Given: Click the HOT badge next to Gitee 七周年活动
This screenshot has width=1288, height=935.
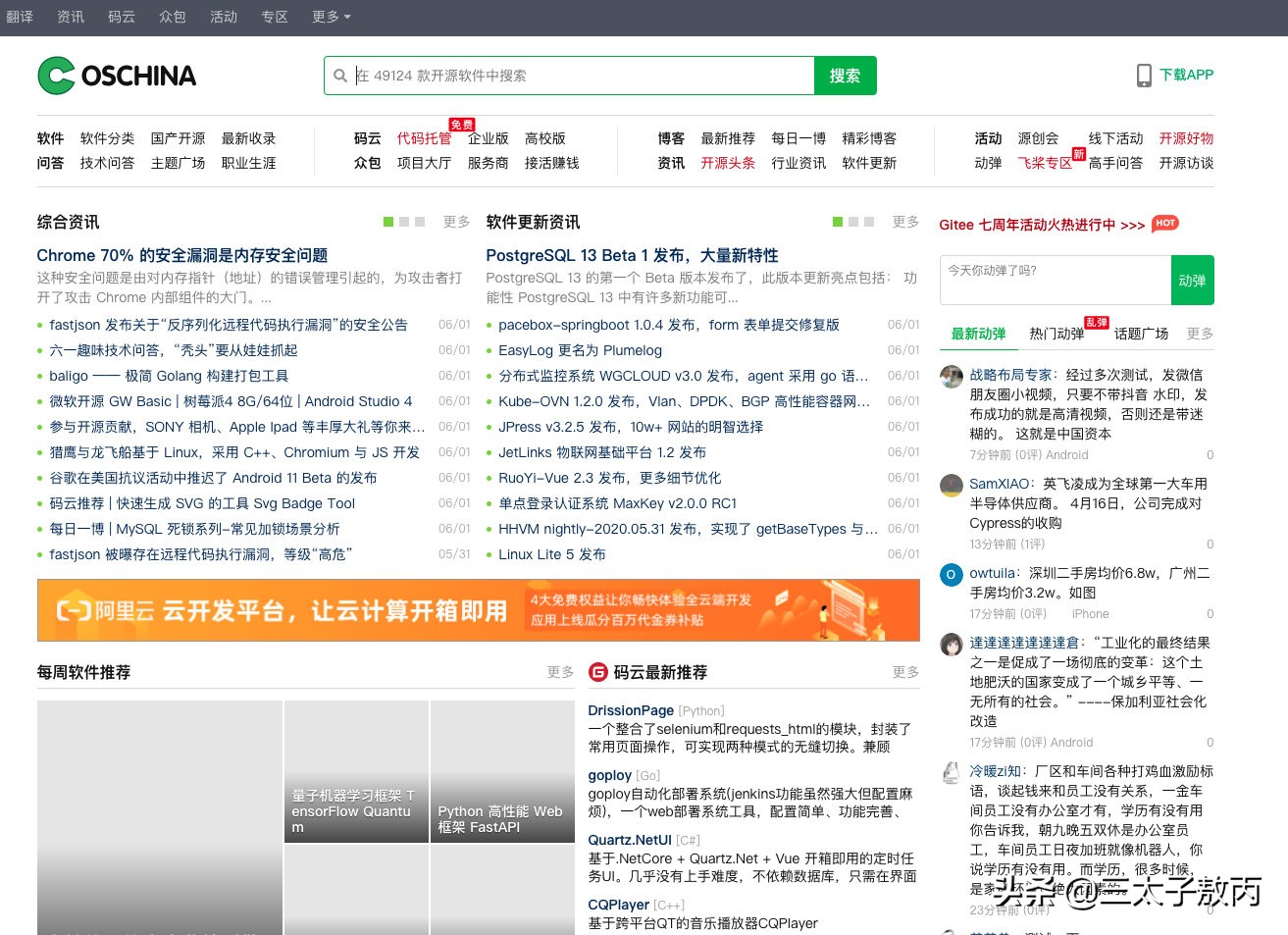Looking at the screenshot, I should pyautogui.click(x=1164, y=224).
